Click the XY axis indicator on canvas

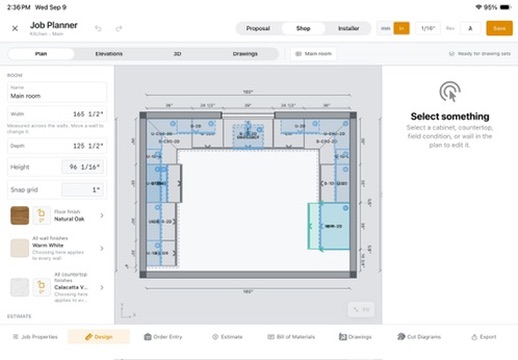[x=128, y=311]
